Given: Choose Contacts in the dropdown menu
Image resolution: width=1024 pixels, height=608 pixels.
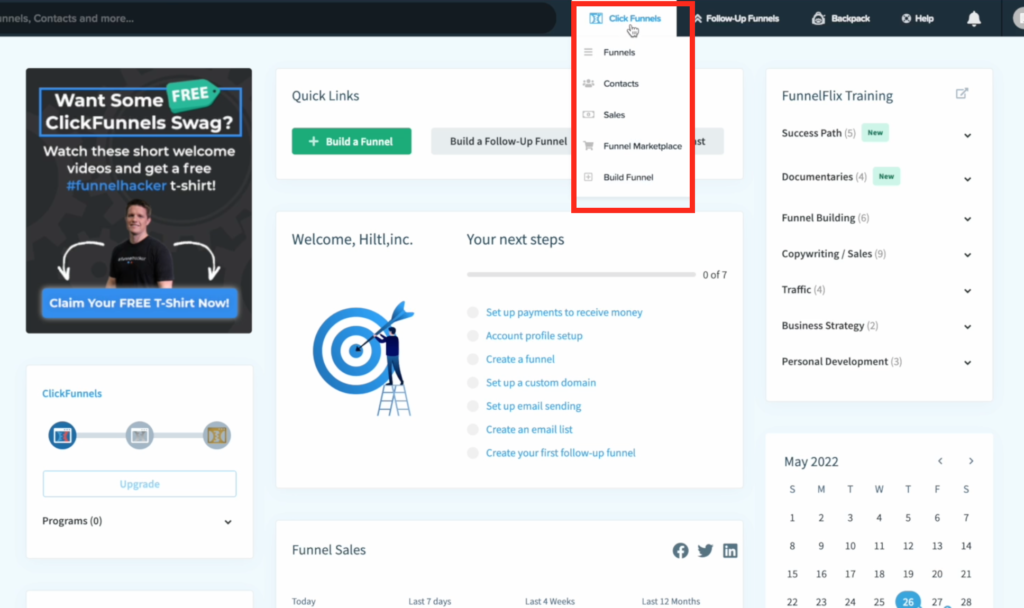Looking at the screenshot, I should tap(621, 84).
